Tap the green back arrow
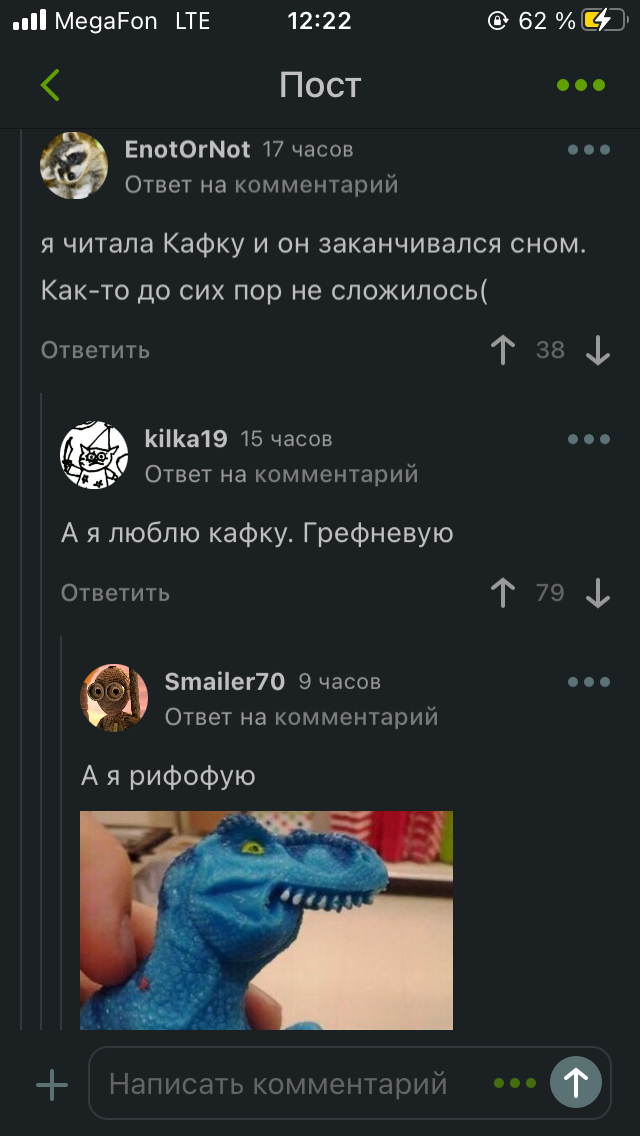The image size is (640, 1136). 50,85
